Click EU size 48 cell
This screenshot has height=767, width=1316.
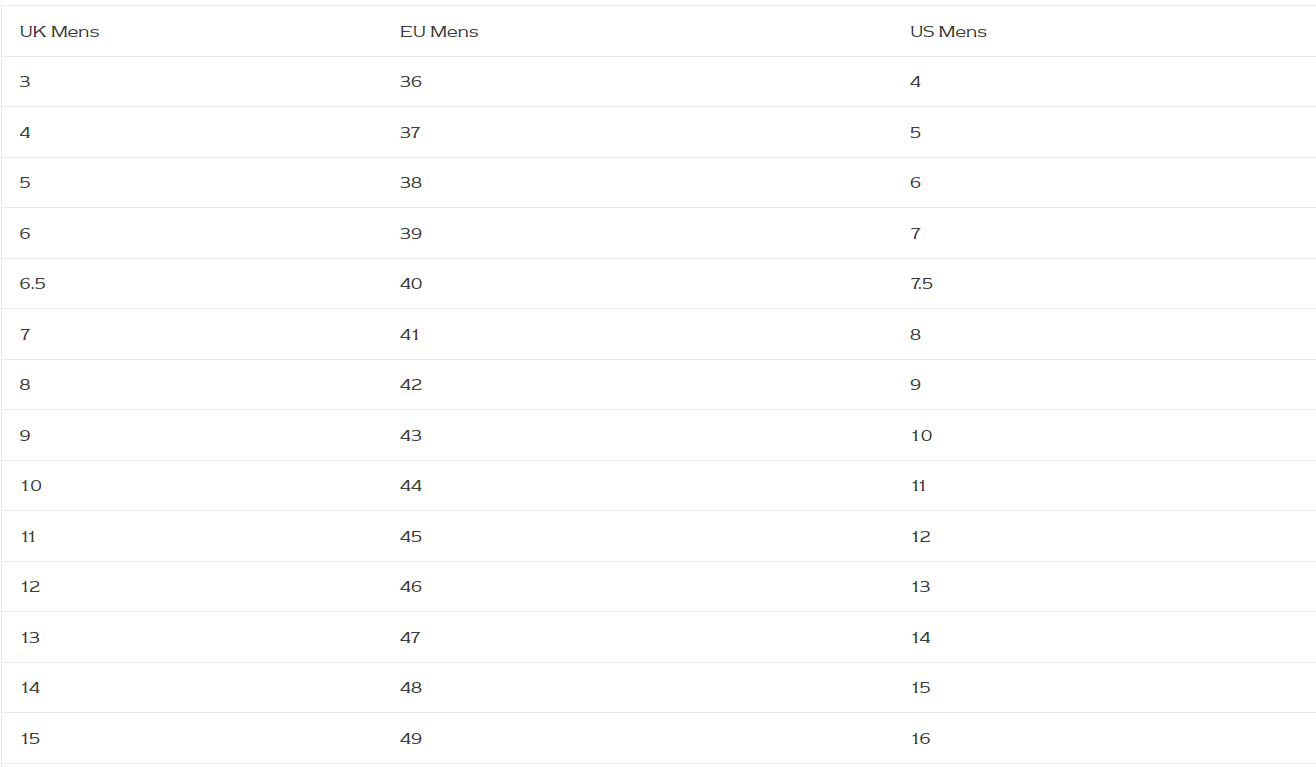tap(411, 688)
